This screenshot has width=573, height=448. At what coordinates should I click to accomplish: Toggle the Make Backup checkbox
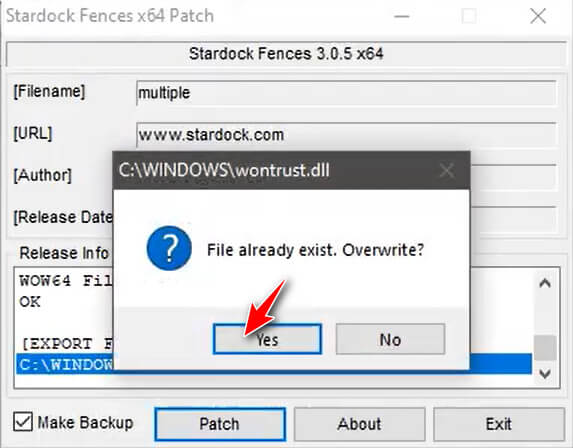(23, 422)
